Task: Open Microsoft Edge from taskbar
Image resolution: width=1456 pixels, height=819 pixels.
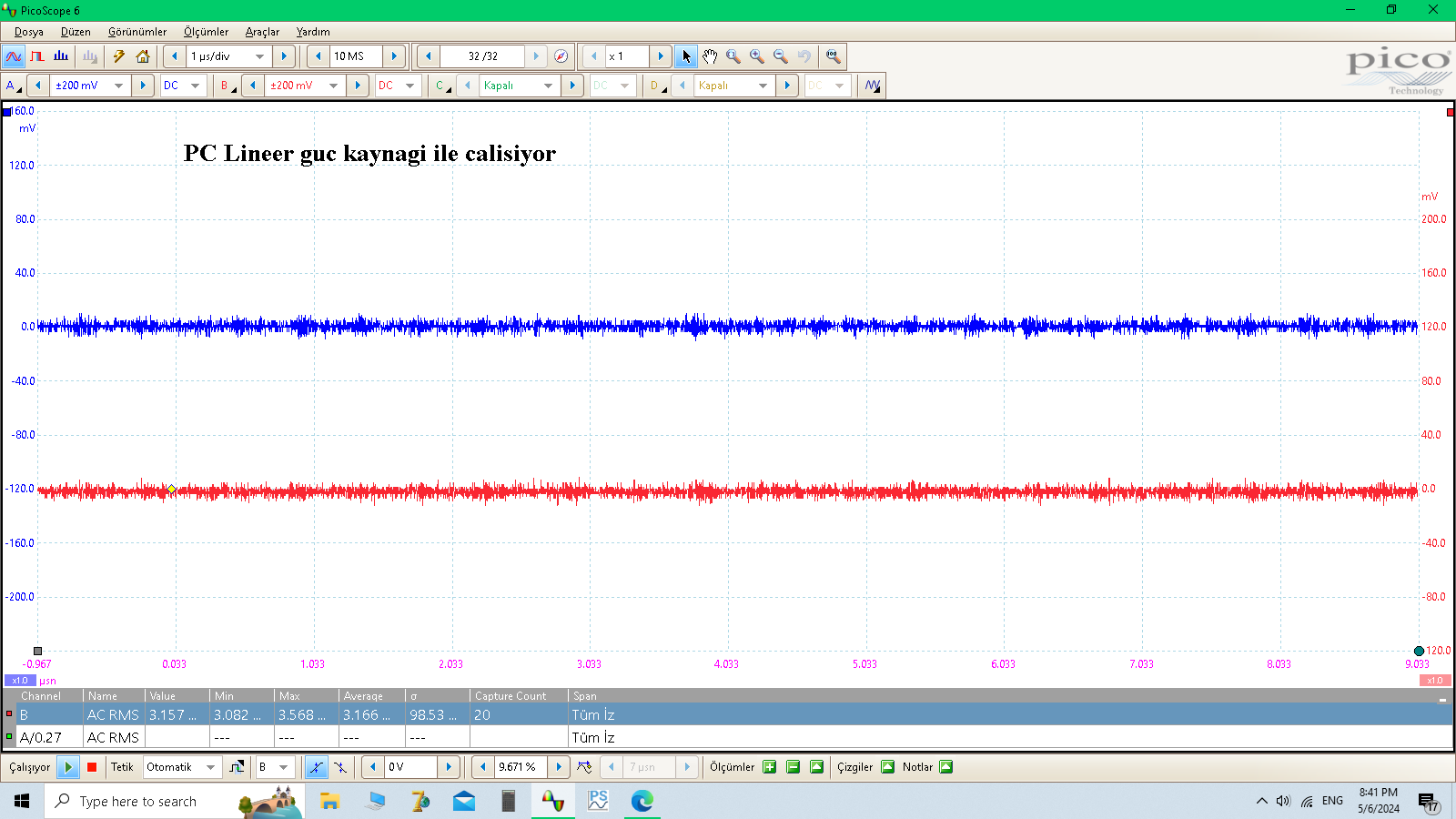Action: point(642,801)
